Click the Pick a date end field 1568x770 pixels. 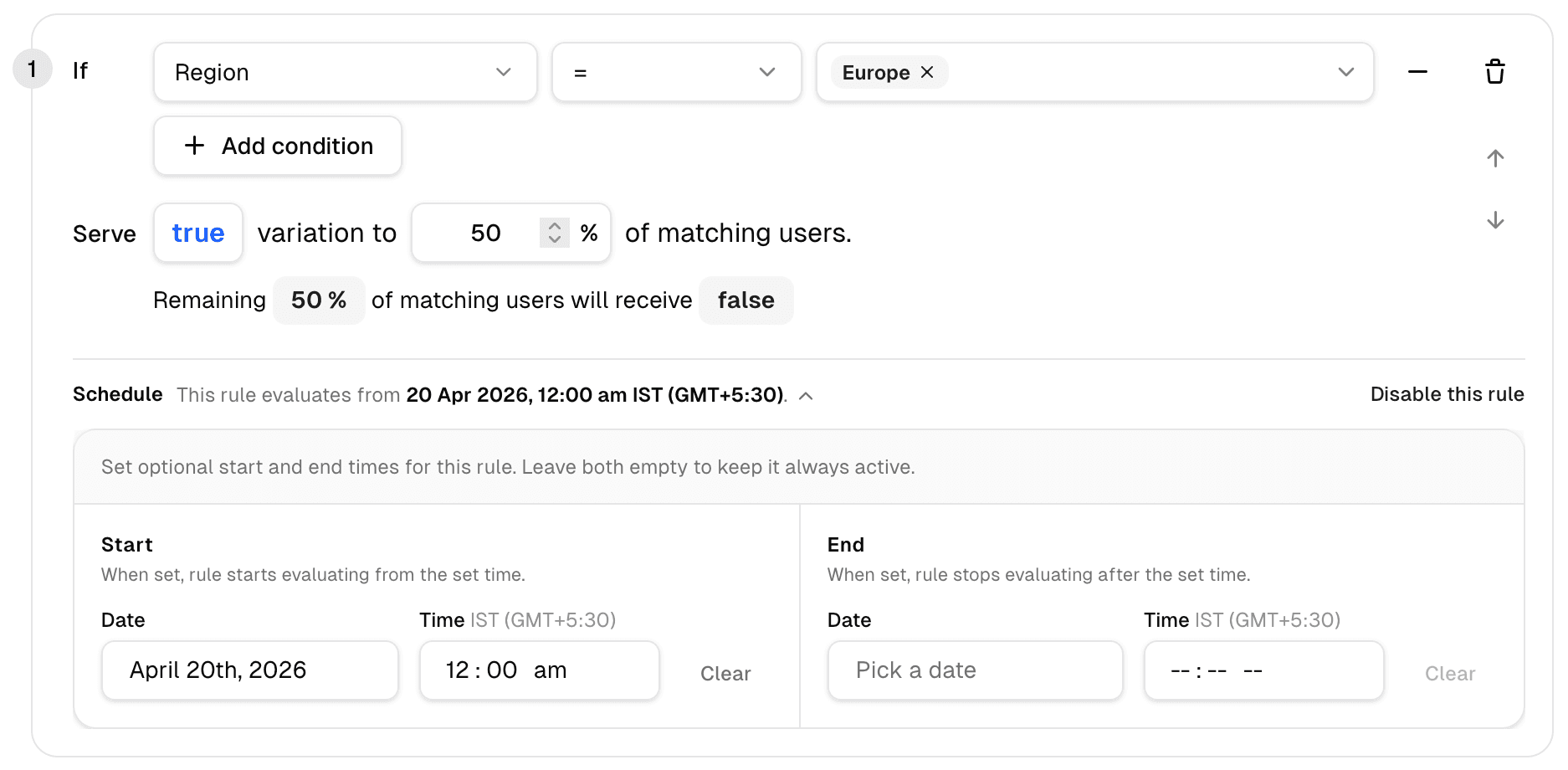coord(974,670)
